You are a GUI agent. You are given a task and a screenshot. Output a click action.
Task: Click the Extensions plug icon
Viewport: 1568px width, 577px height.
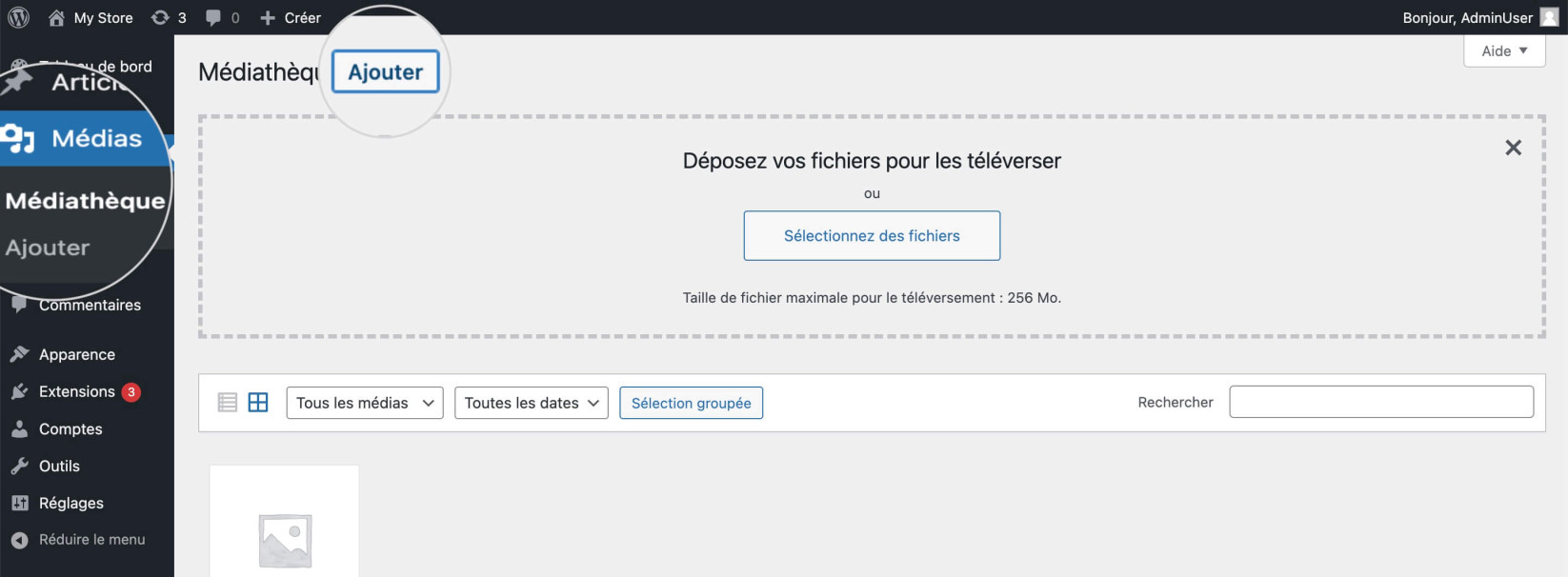click(x=19, y=391)
